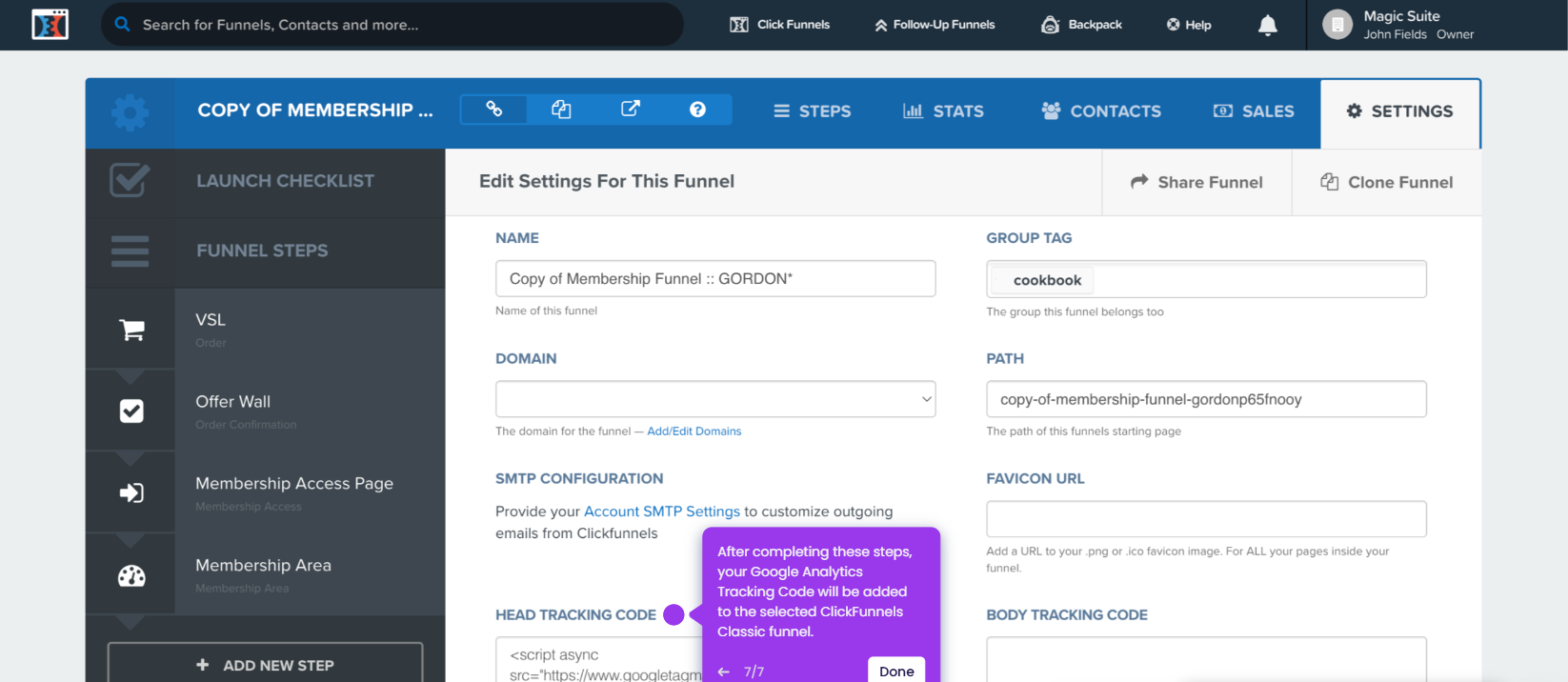Screen dimensions: 1568x682
Task: Open funnel in new window icon
Action: [630, 110]
